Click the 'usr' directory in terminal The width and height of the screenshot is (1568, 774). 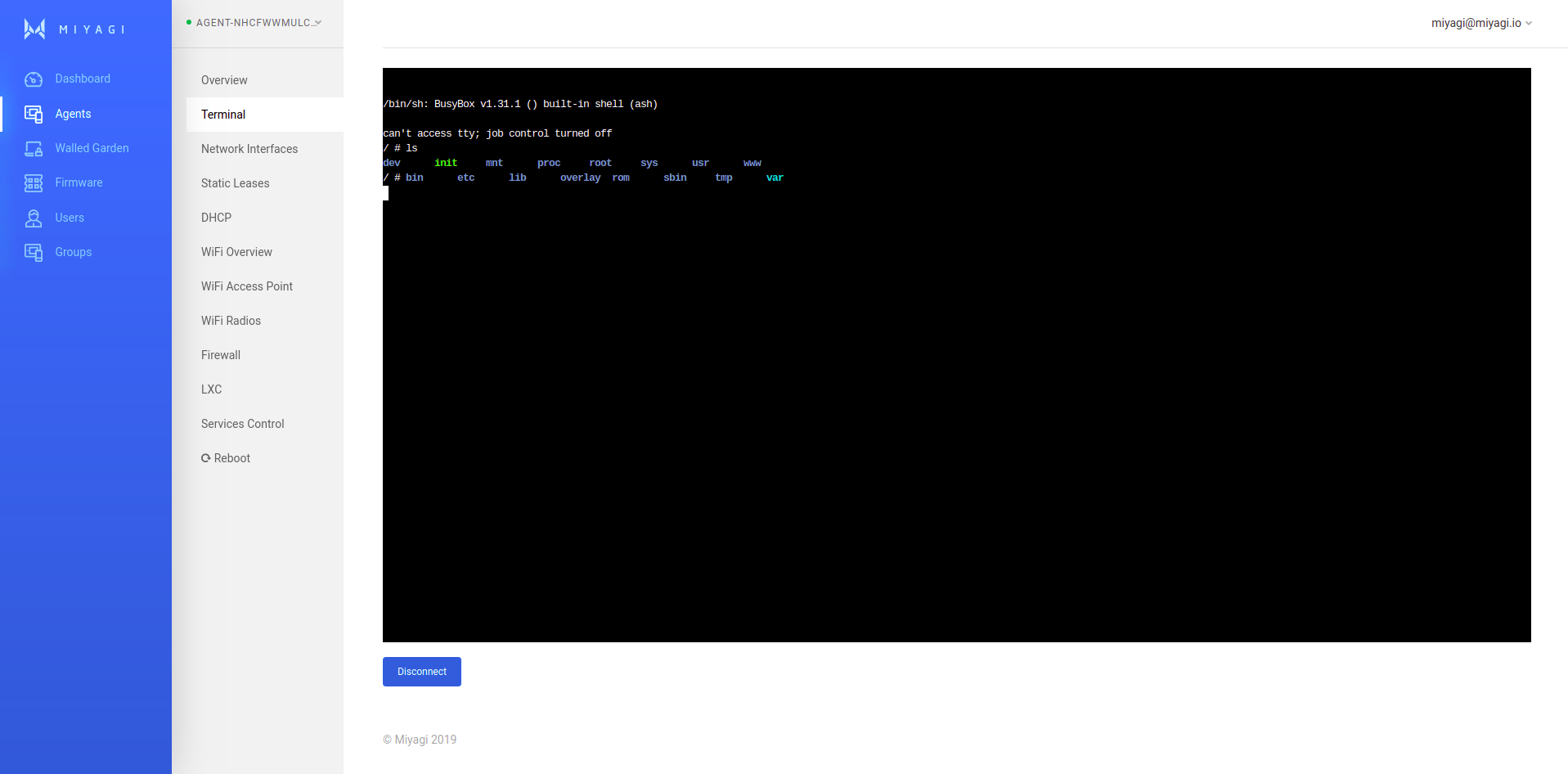[x=700, y=163]
